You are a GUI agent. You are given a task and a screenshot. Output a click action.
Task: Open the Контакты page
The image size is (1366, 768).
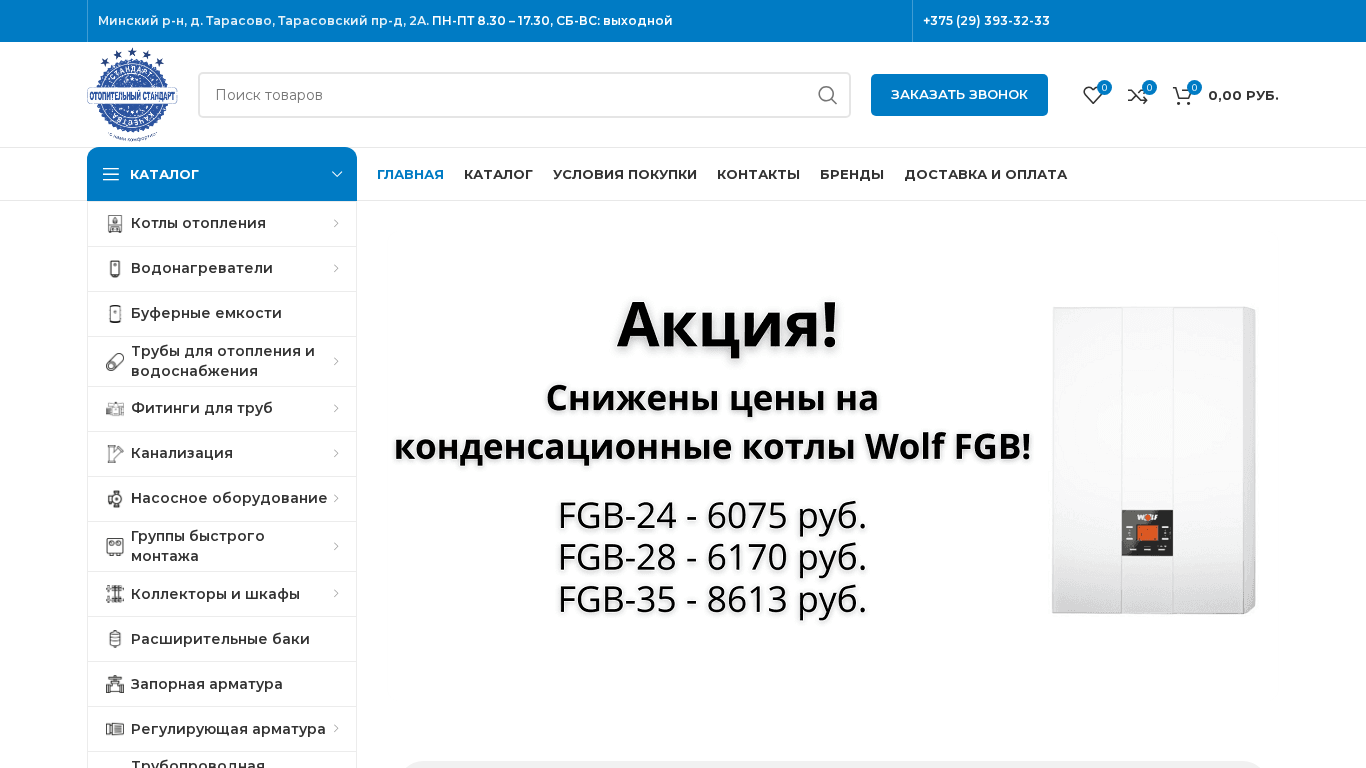(758, 174)
